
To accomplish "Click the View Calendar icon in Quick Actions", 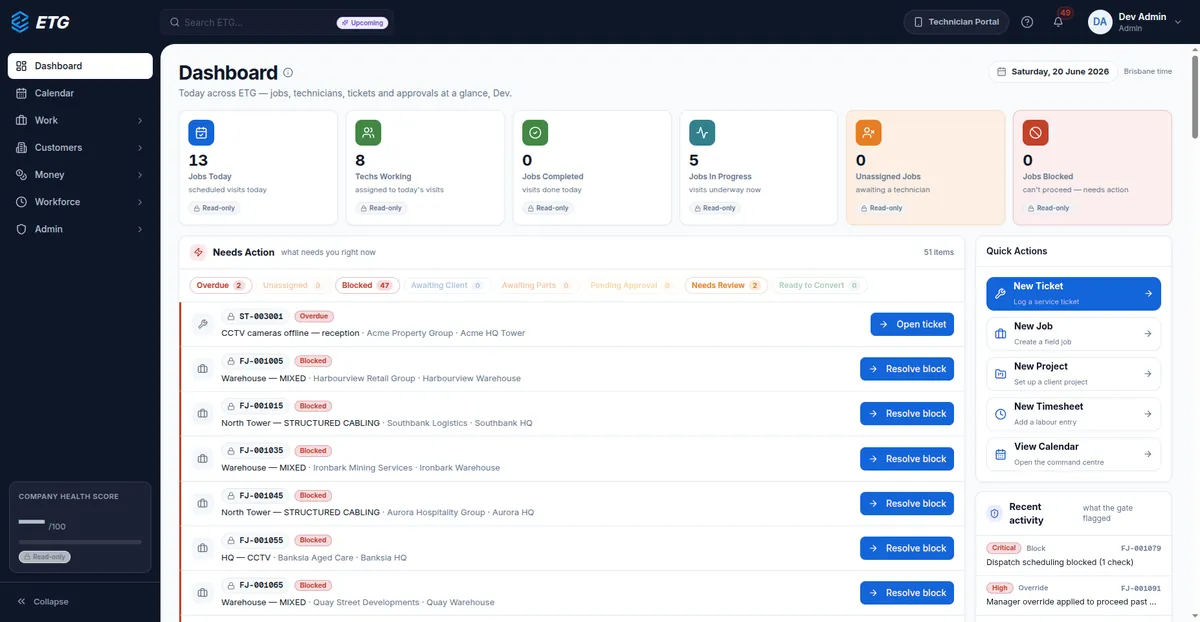I will 1000,454.
